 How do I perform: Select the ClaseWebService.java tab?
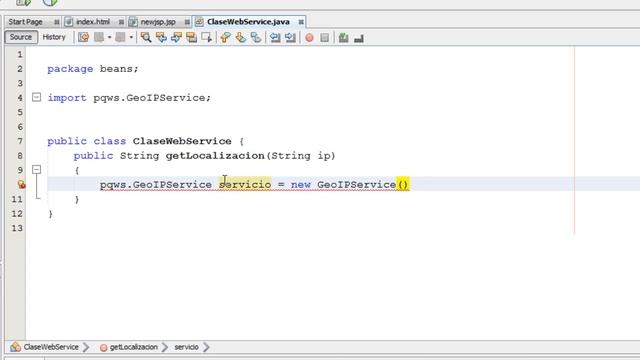click(248, 22)
